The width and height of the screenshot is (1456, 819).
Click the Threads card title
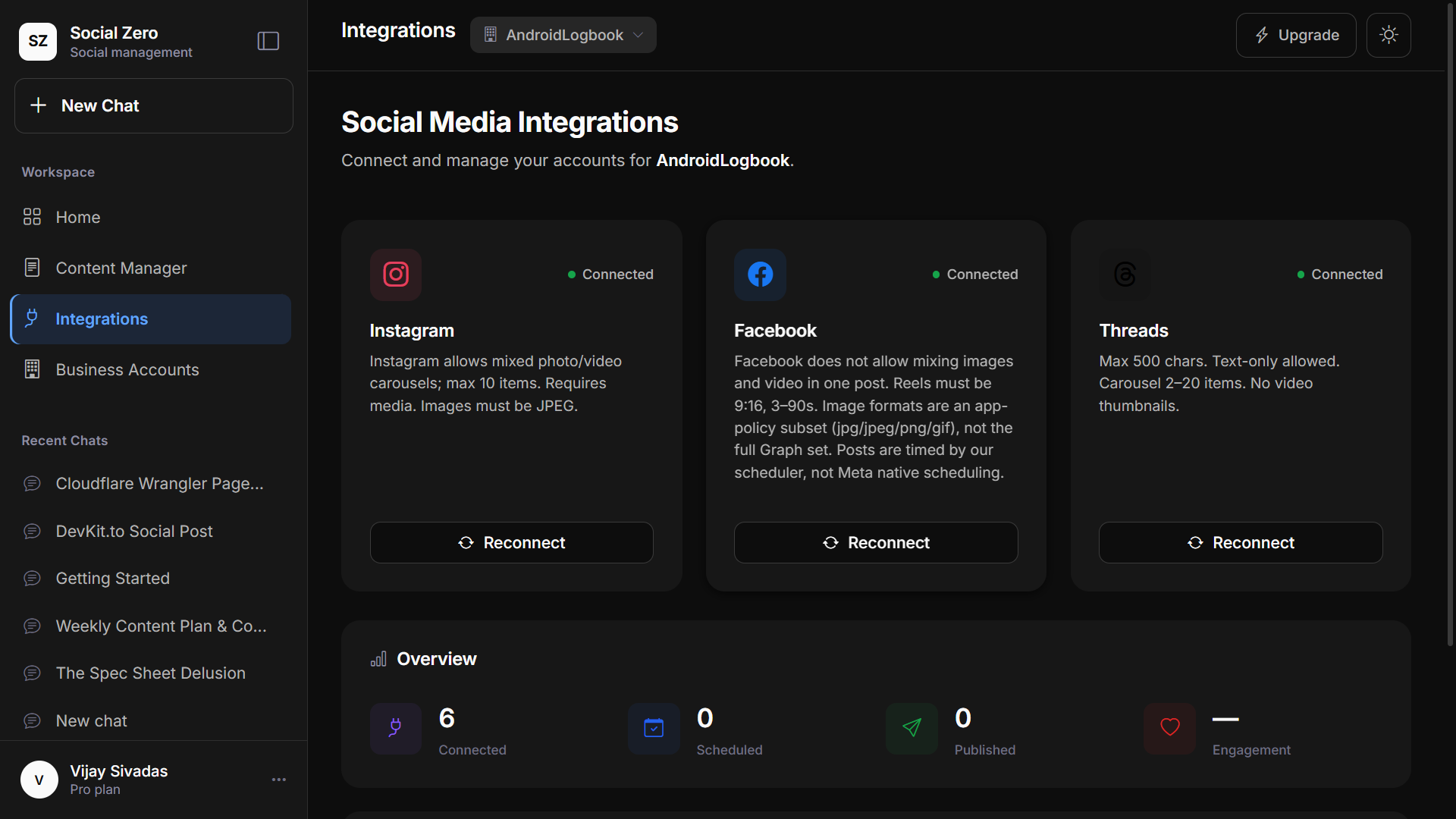1134,331
